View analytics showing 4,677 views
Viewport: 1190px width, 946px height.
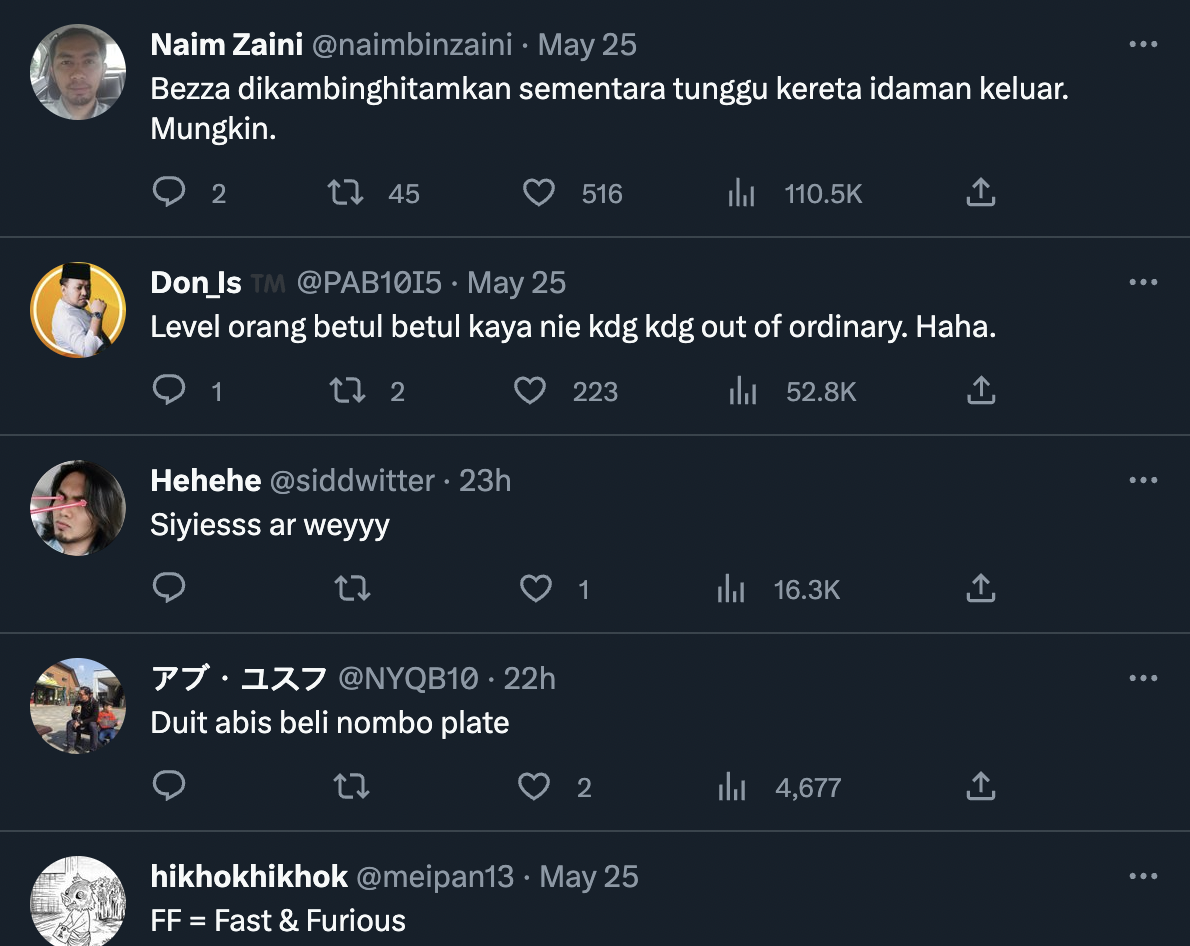pyautogui.click(x=732, y=786)
